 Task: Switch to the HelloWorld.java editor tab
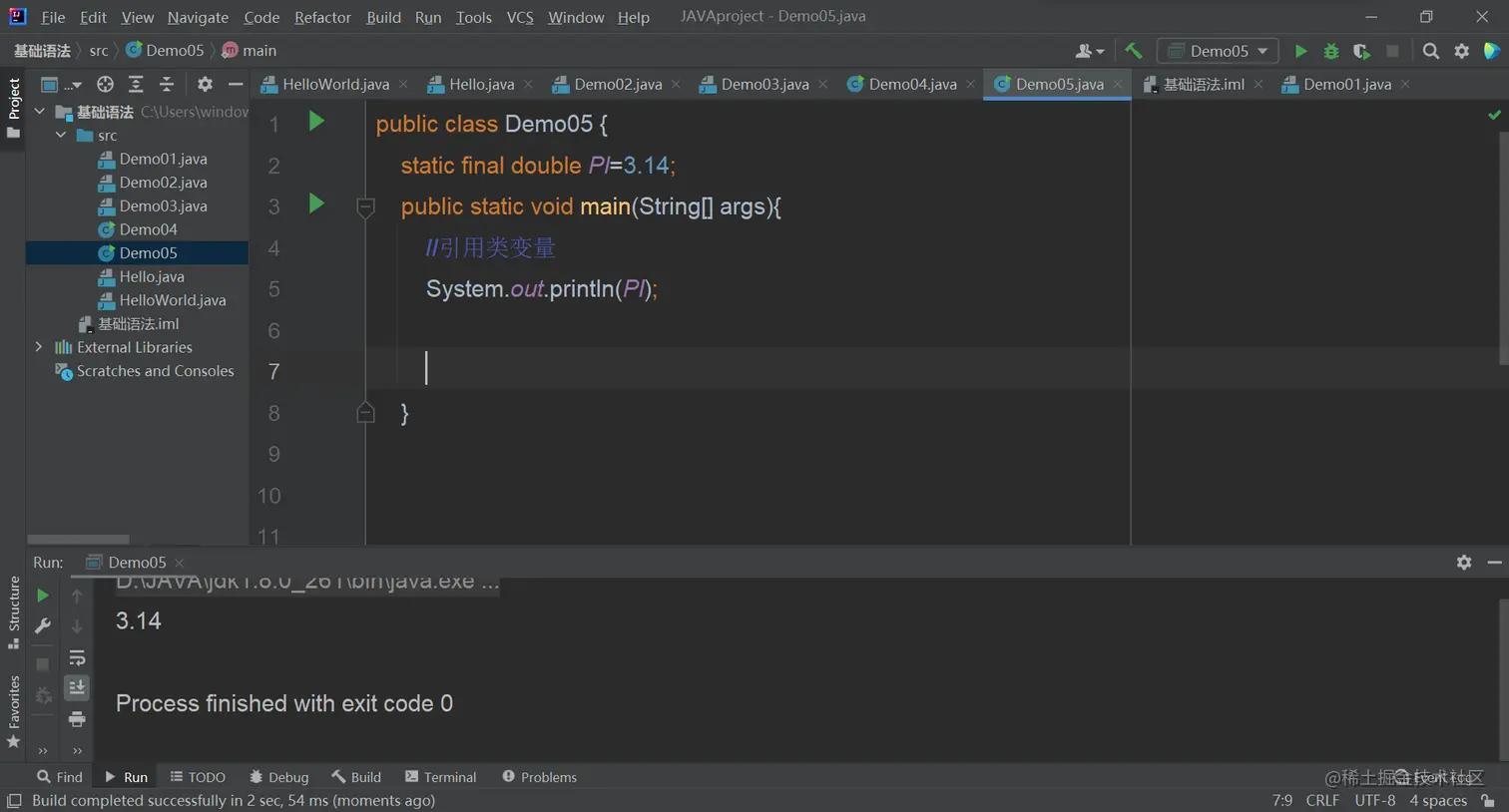click(x=334, y=85)
